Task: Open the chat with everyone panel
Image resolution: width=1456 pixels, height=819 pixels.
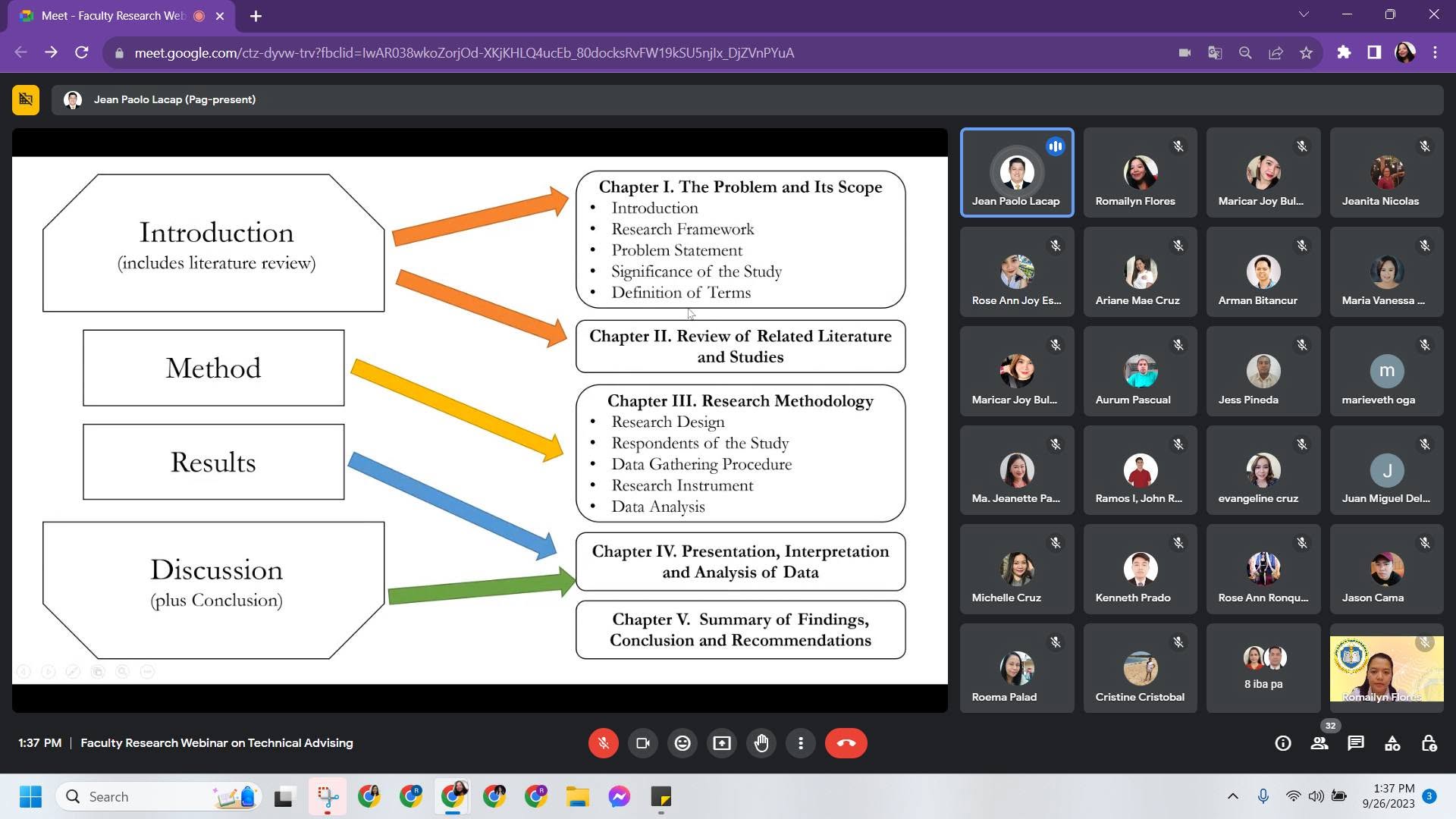Action: 1356,743
